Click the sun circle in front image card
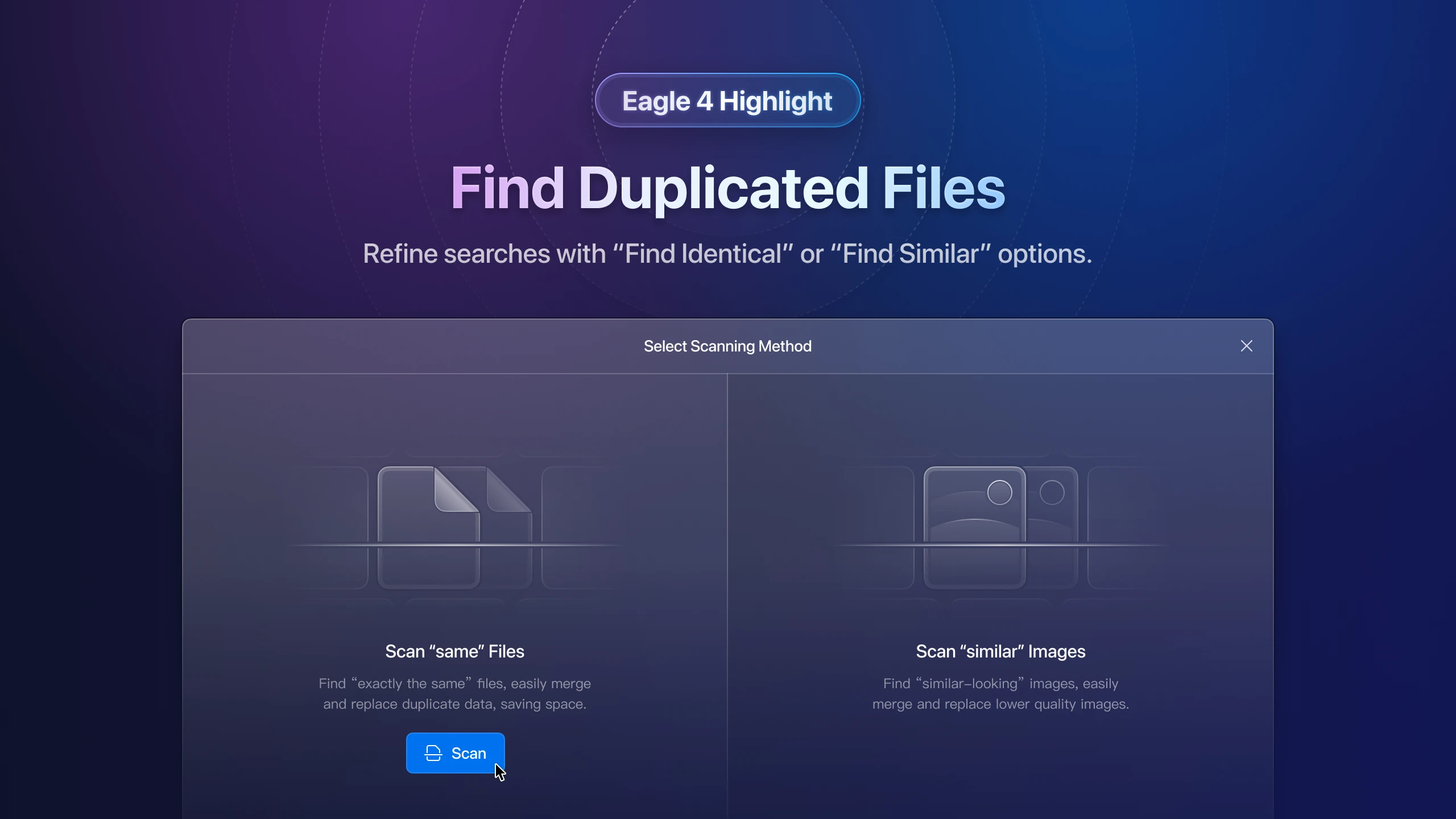Screen dimensions: 1456x819 pyautogui.click(x=999, y=493)
